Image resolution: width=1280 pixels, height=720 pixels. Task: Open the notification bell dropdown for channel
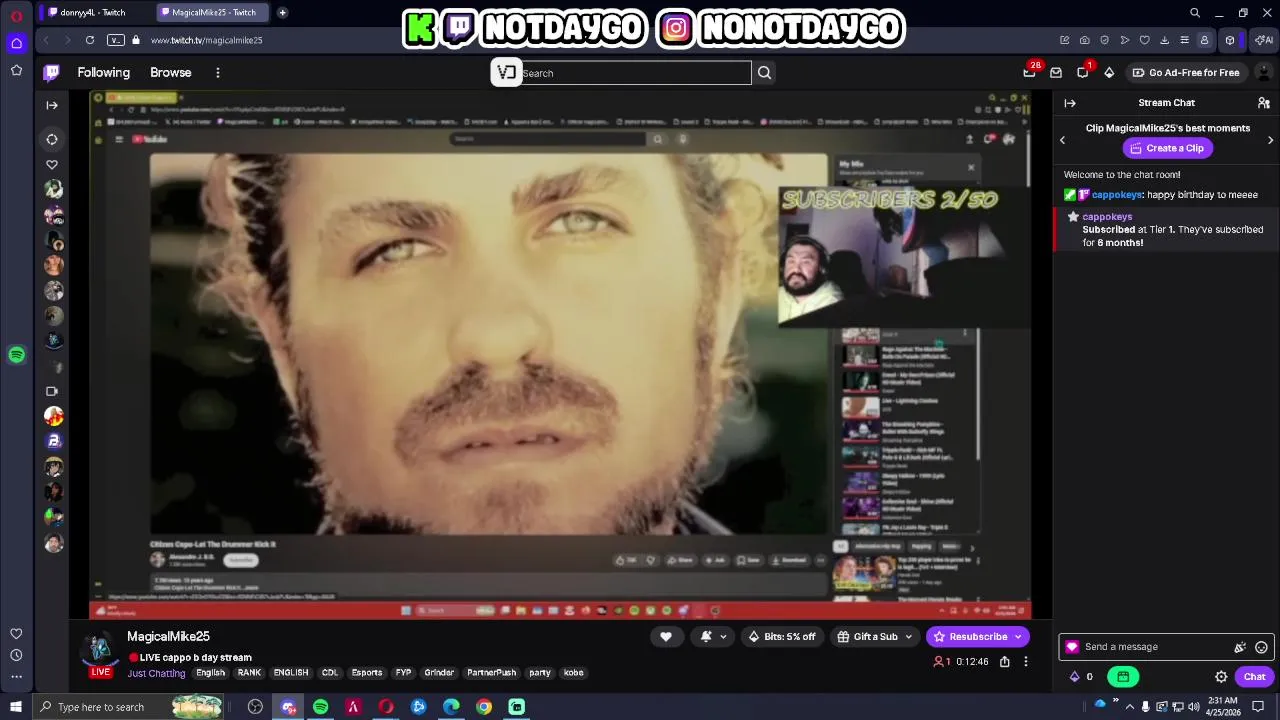coord(713,636)
